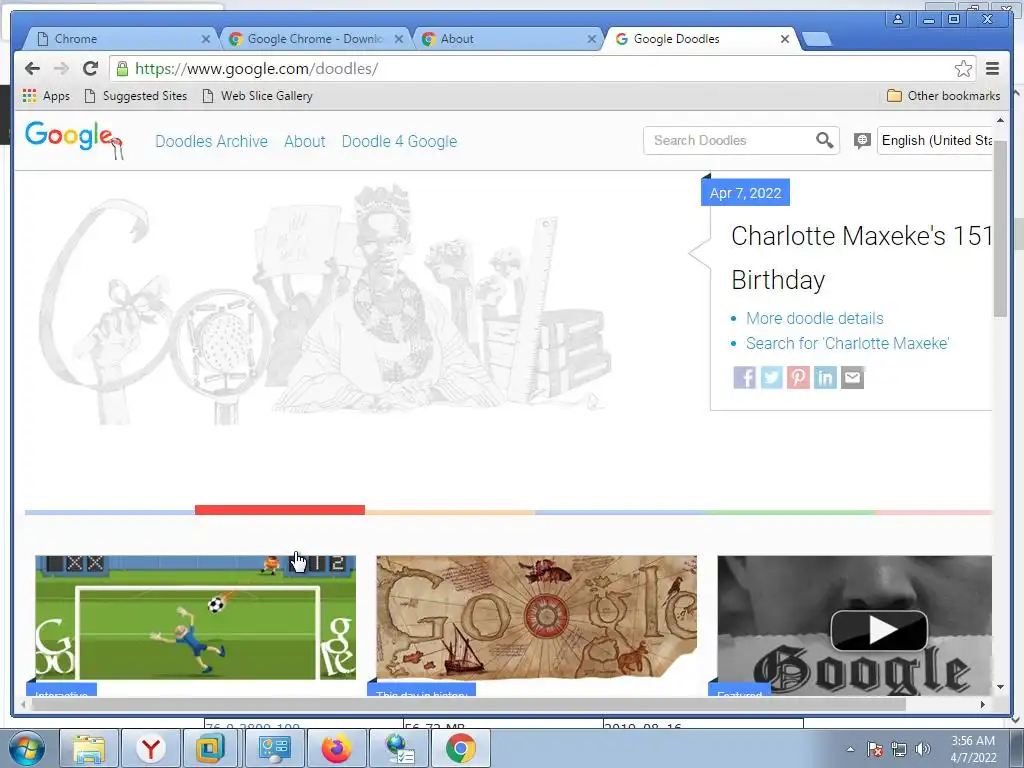Open the network tray icon

pyautogui.click(x=899, y=749)
